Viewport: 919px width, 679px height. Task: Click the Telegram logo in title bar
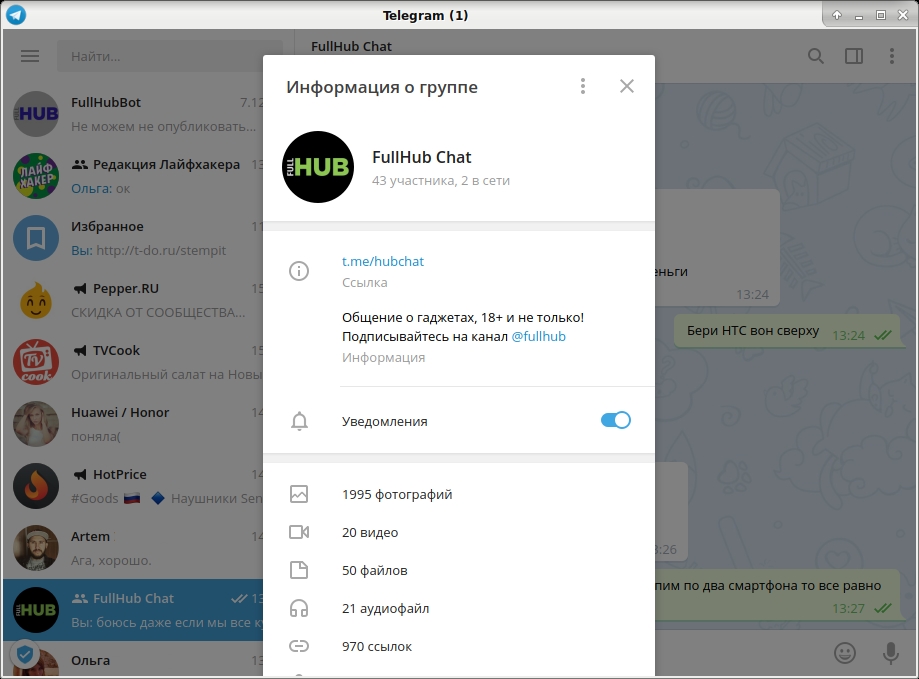tap(15, 15)
